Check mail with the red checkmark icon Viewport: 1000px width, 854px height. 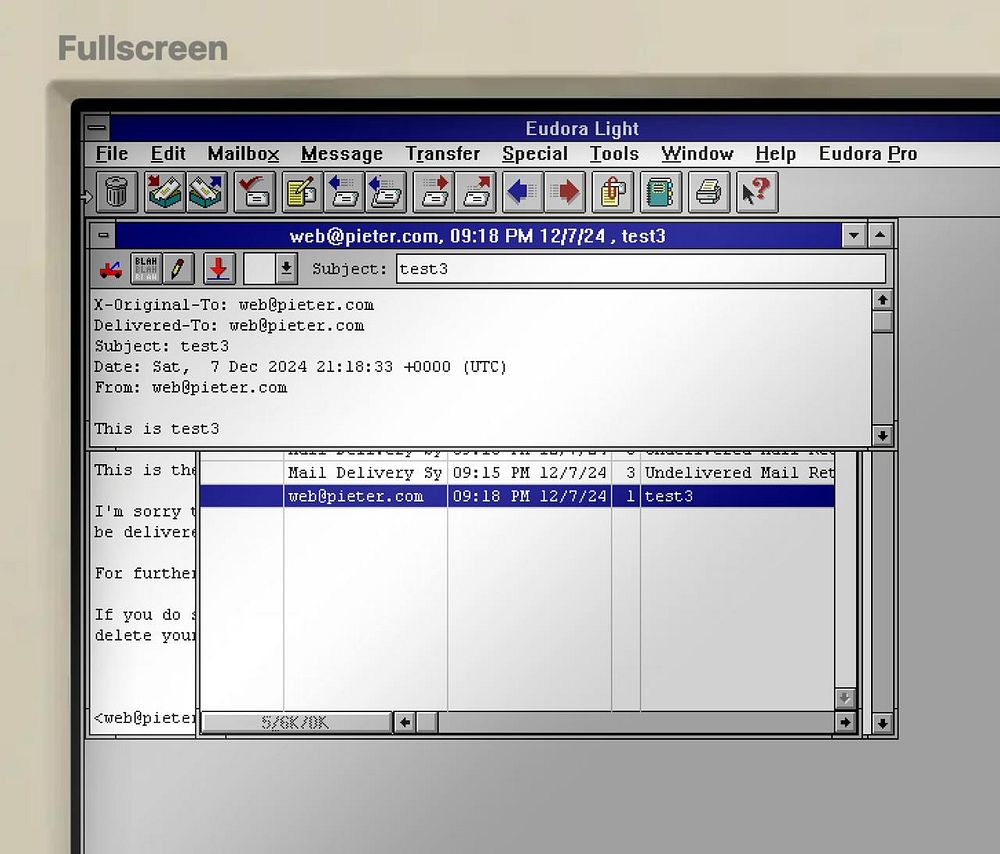pos(255,191)
